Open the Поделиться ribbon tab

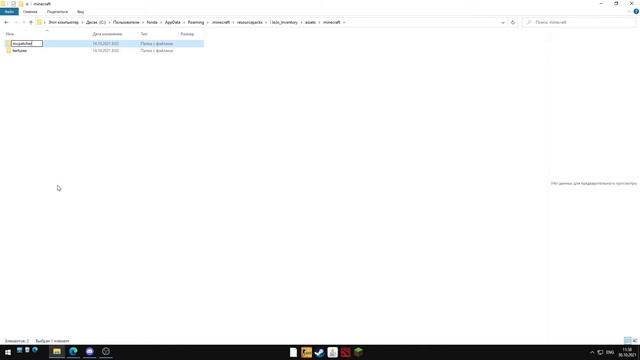point(57,12)
